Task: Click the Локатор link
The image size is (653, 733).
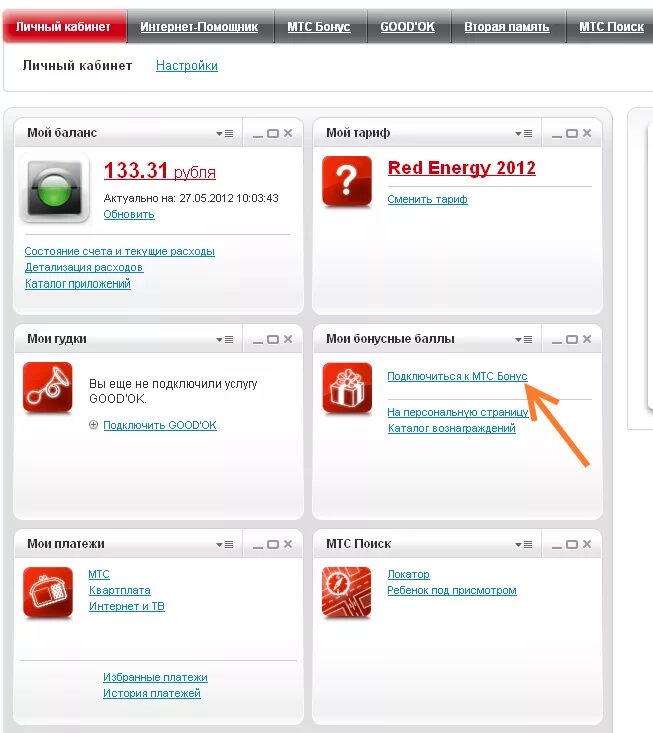Action: (x=409, y=574)
